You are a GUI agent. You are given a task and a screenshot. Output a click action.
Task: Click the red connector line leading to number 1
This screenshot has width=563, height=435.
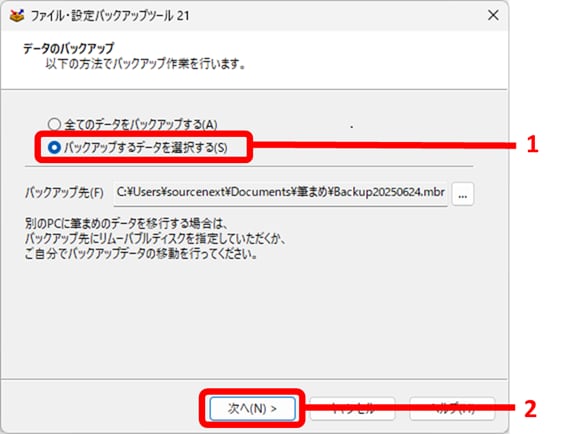(x=383, y=145)
